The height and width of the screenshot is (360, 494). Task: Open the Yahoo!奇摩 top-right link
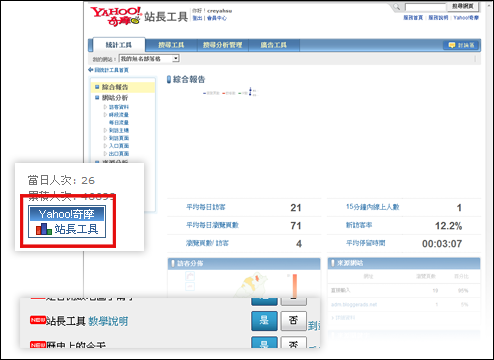pyautogui.click(x=466, y=18)
